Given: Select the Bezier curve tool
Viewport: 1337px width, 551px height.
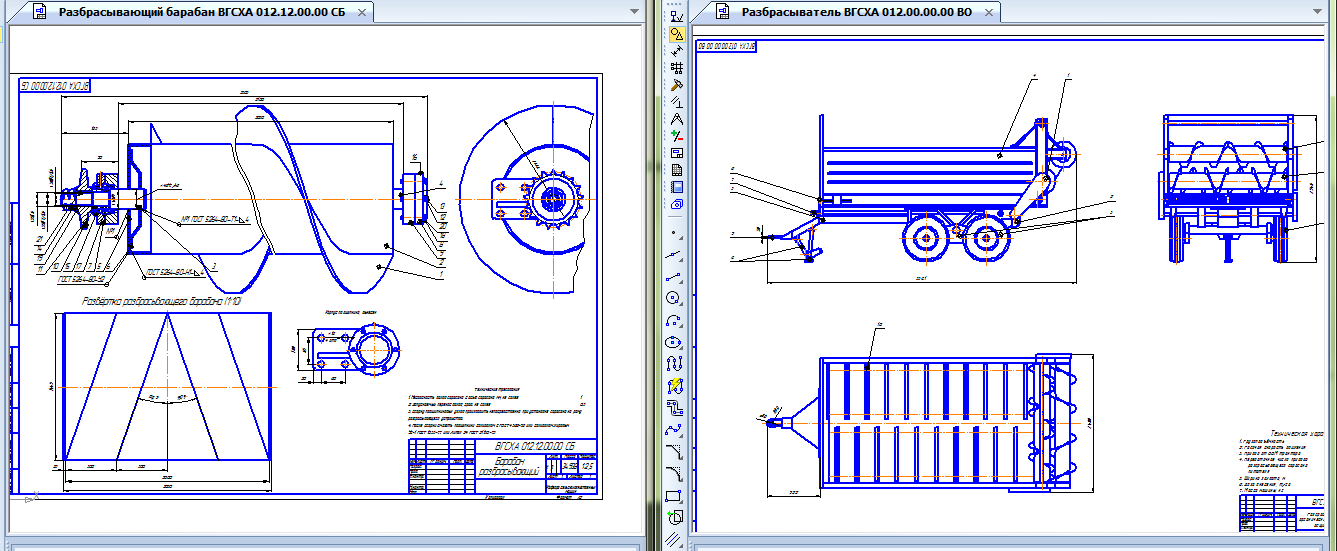Looking at the screenshot, I should 675,430.
